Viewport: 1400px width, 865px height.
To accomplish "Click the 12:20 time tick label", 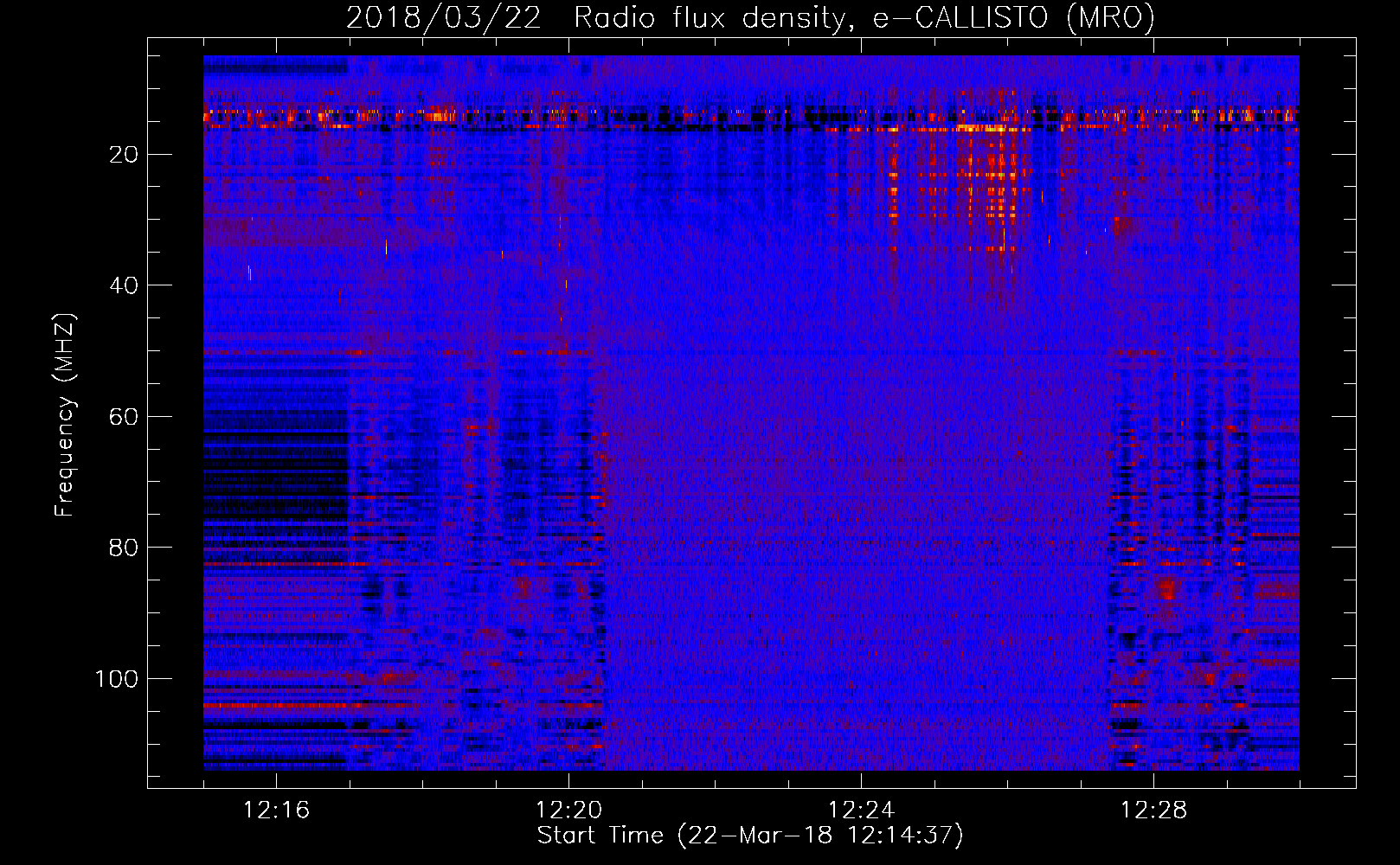I will (x=568, y=811).
